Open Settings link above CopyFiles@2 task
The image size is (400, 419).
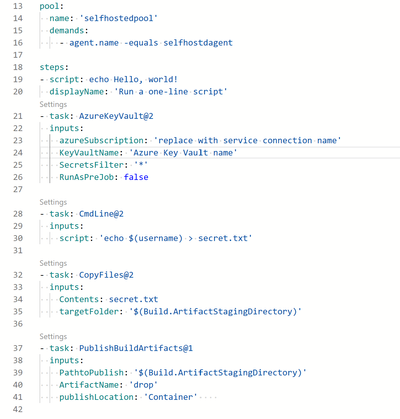[x=53, y=263]
